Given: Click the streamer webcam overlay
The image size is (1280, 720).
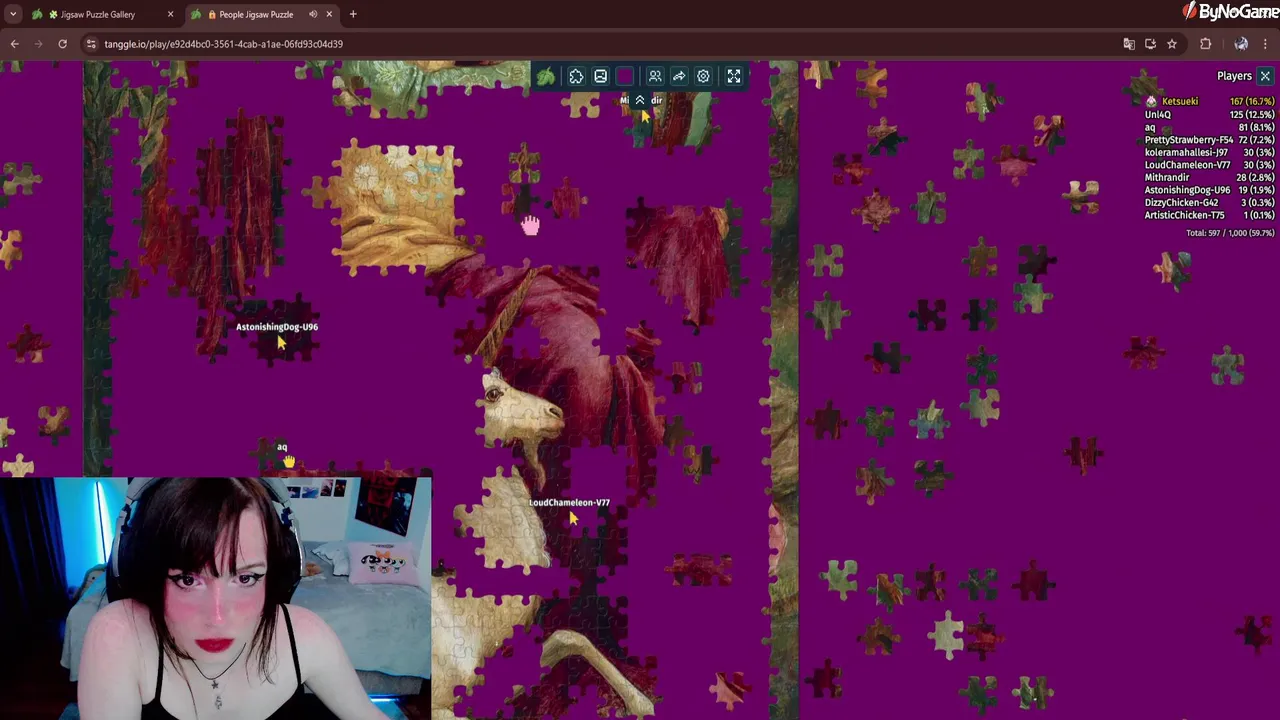Looking at the screenshot, I should point(216,598).
